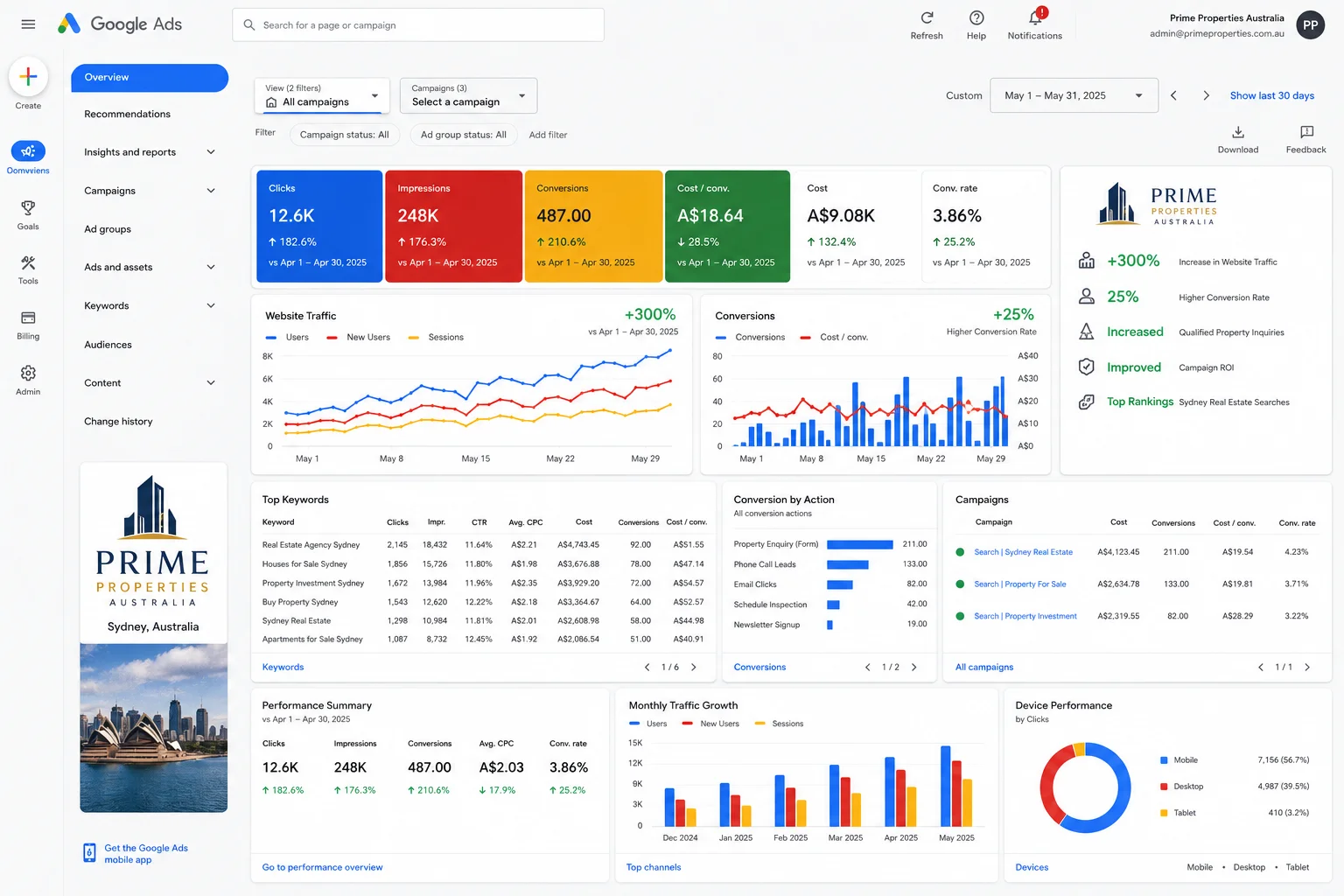Go to previous date range arrow
1344x896 pixels.
[1173, 95]
